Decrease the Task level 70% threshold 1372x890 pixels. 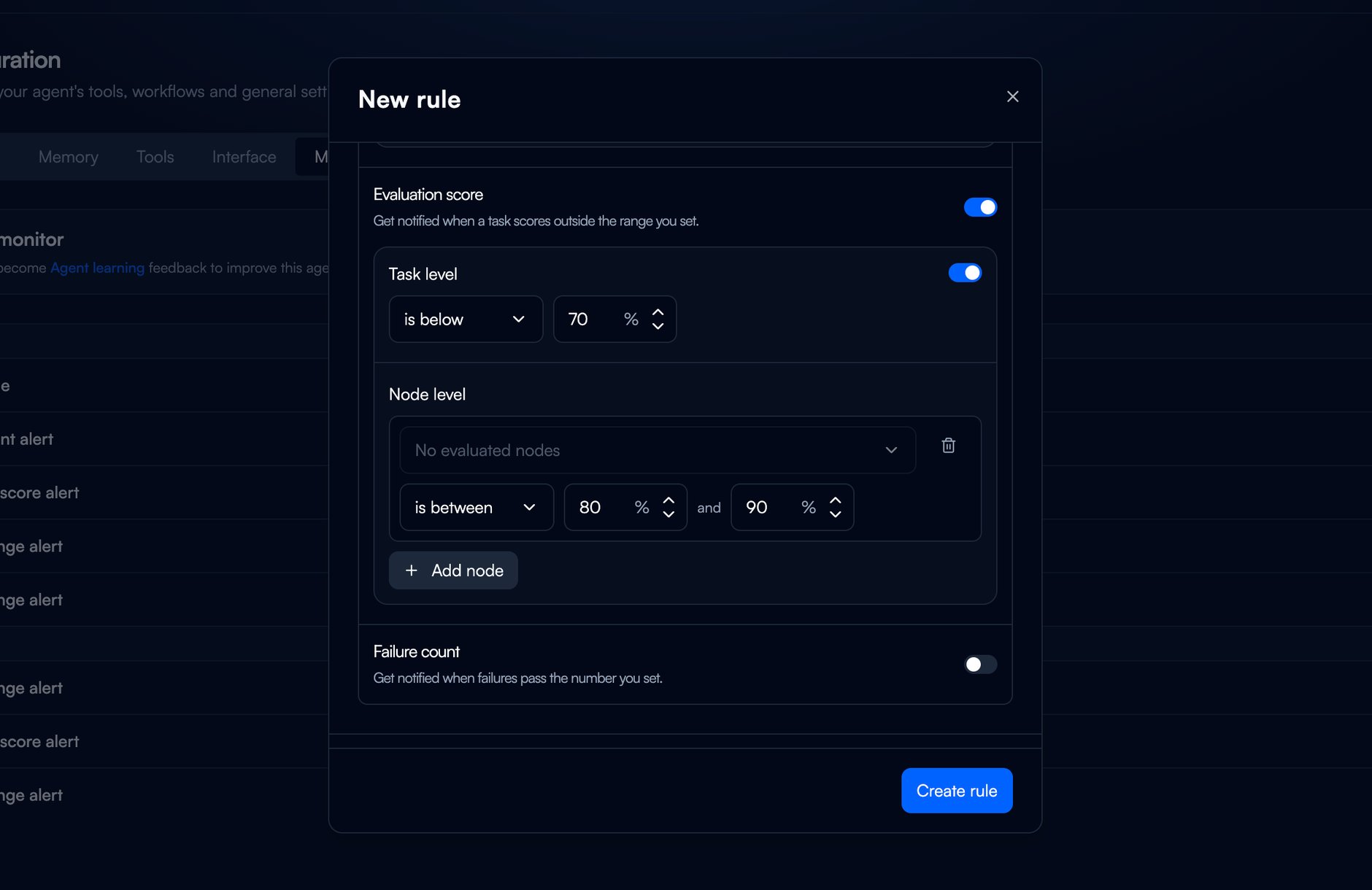(658, 326)
